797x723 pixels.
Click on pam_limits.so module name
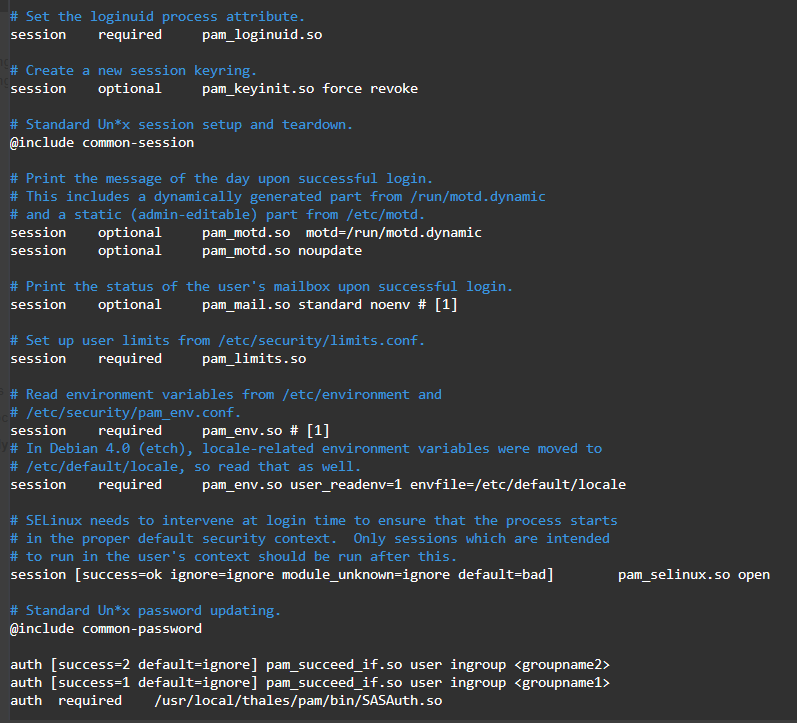click(x=253, y=358)
